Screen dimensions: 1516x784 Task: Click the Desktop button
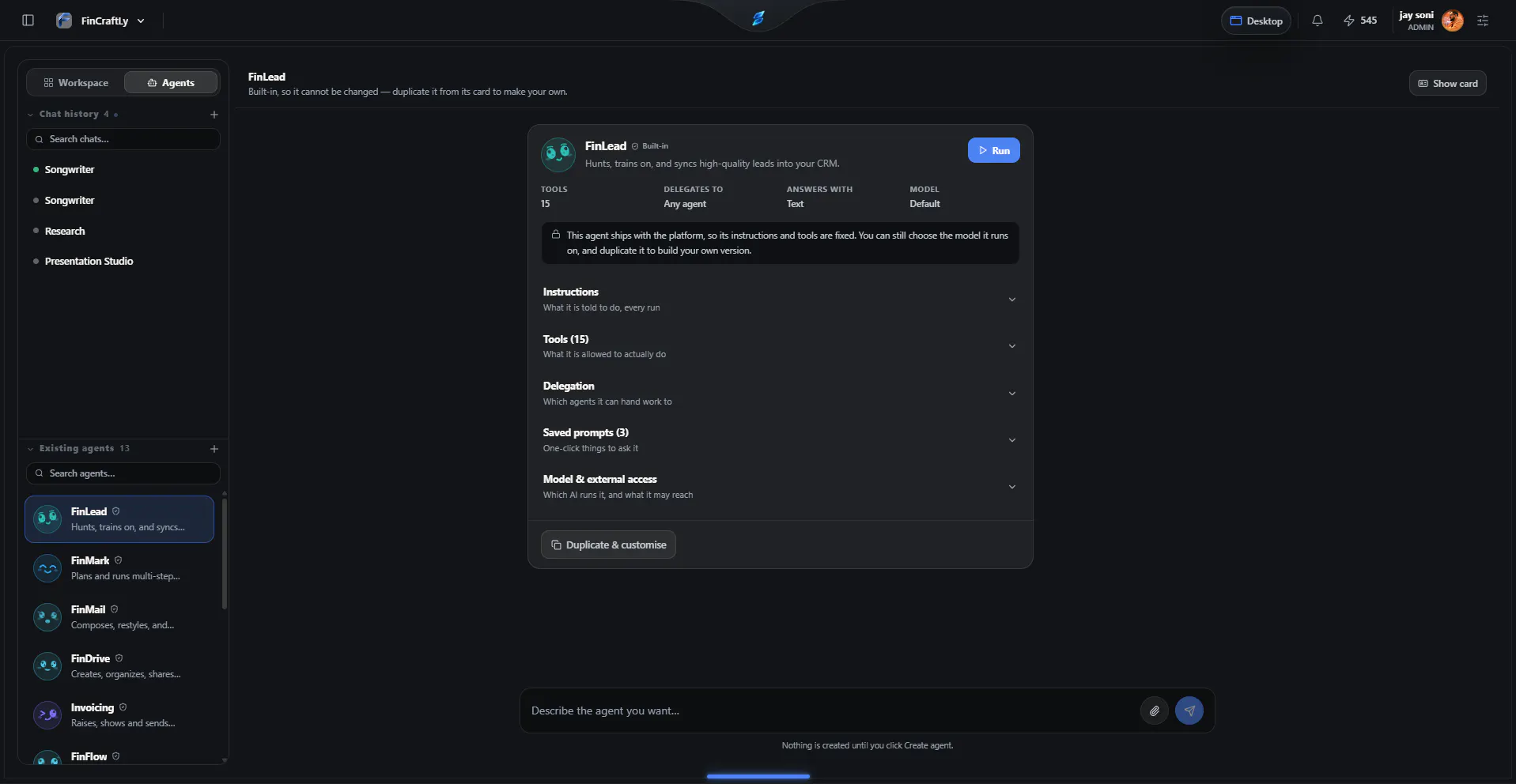point(1256,21)
